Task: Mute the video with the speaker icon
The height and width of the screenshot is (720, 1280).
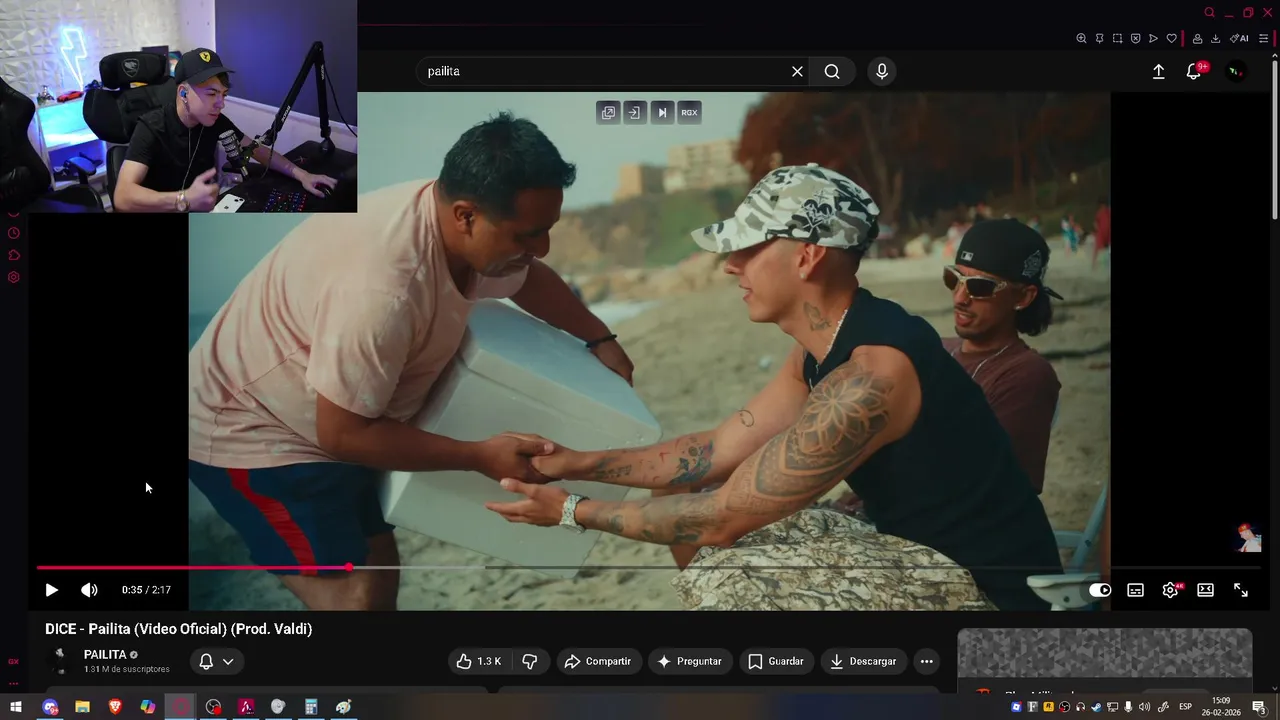Action: [x=89, y=590]
